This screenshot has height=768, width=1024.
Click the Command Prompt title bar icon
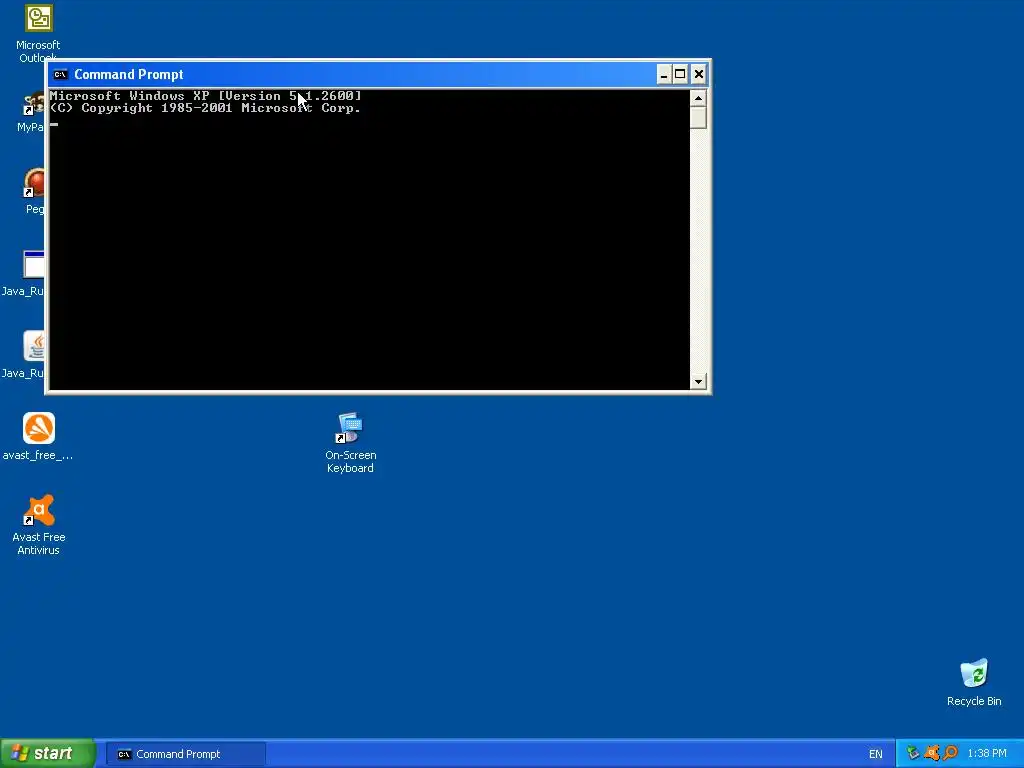point(61,74)
